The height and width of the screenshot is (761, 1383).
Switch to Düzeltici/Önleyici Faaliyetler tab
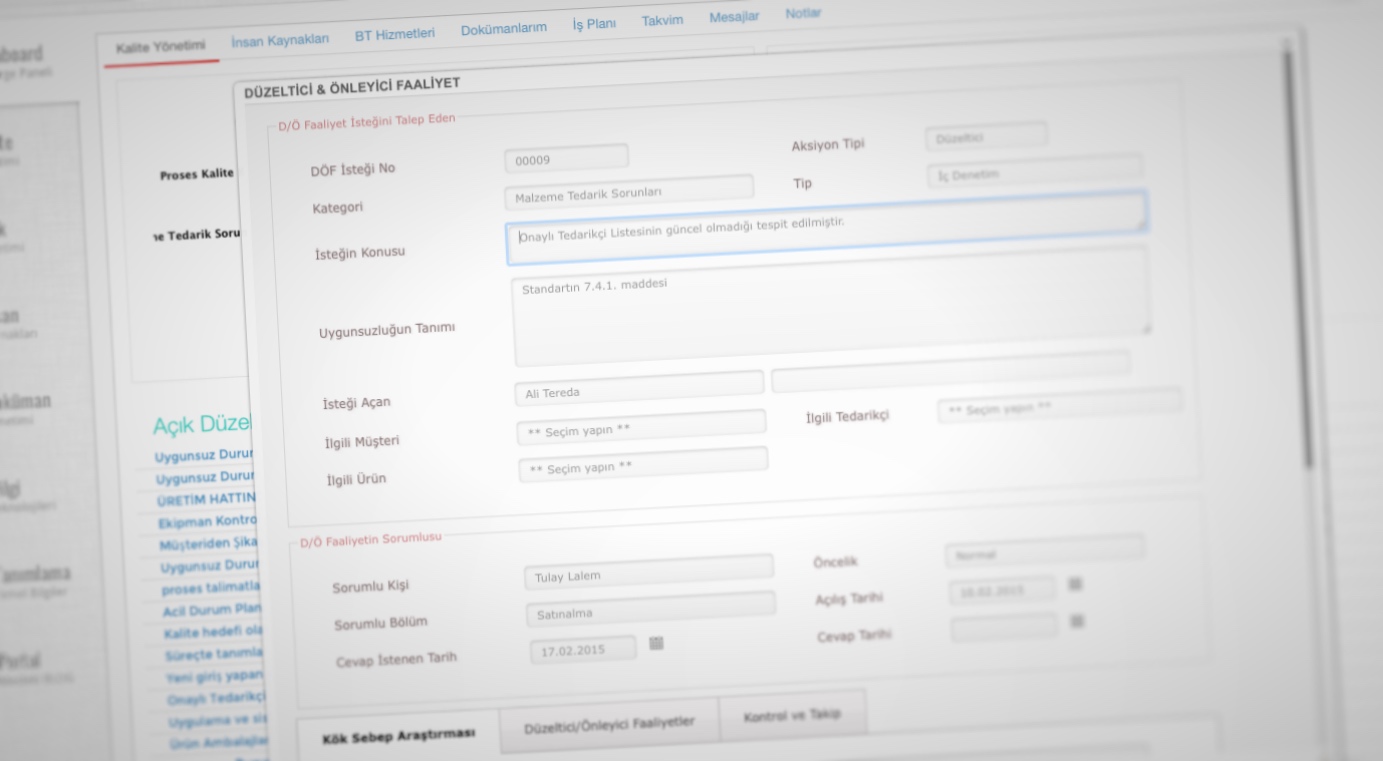608,724
